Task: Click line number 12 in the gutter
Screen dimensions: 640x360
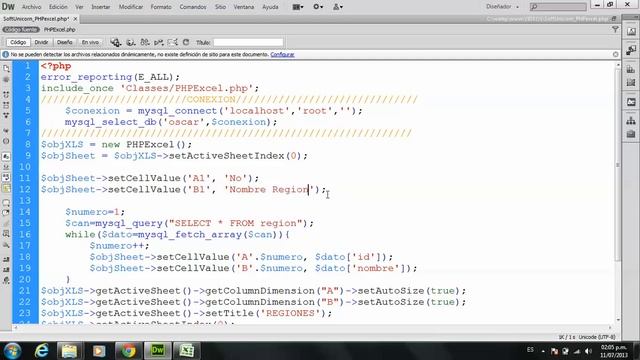Action: [x=25, y=189]
